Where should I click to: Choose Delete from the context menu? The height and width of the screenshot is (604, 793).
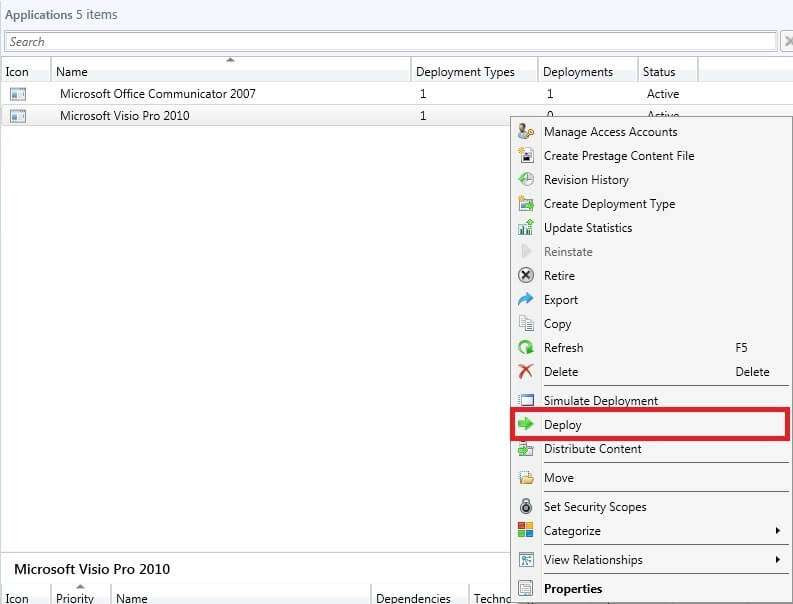[x=651, y=372]
